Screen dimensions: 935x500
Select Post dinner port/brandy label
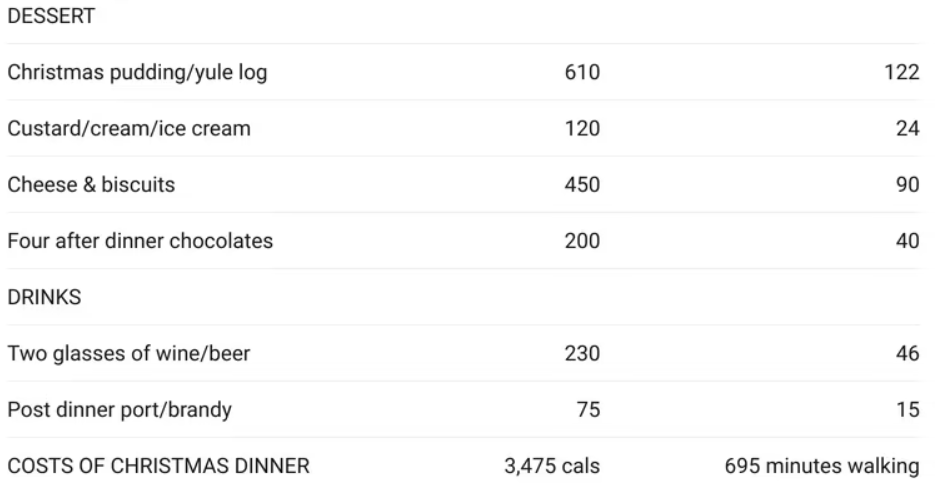120,410
